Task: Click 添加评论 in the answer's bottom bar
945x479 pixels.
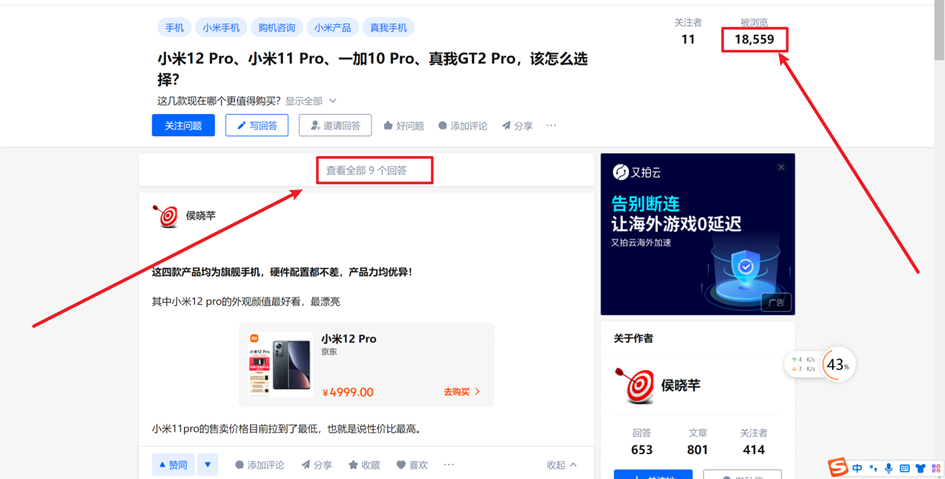Action: coord(259,465)
